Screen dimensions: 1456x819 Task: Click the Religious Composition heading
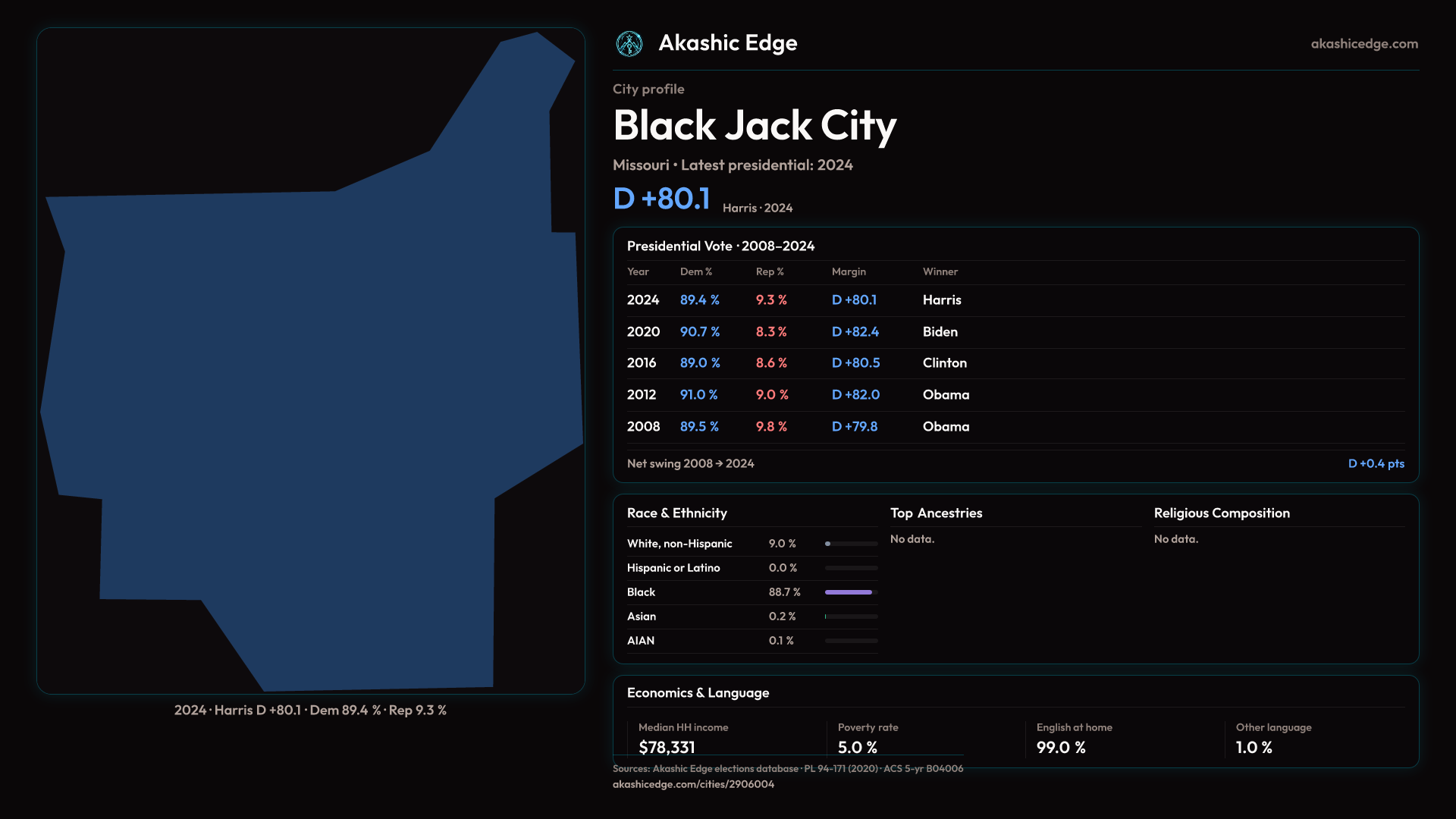click(1221, 513)
